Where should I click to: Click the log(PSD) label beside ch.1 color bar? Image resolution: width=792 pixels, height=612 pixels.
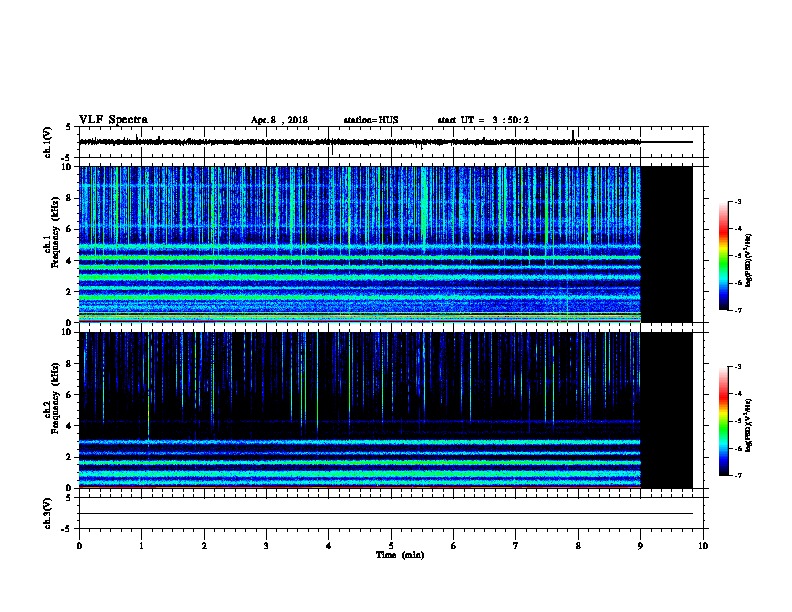coord(748,260)
